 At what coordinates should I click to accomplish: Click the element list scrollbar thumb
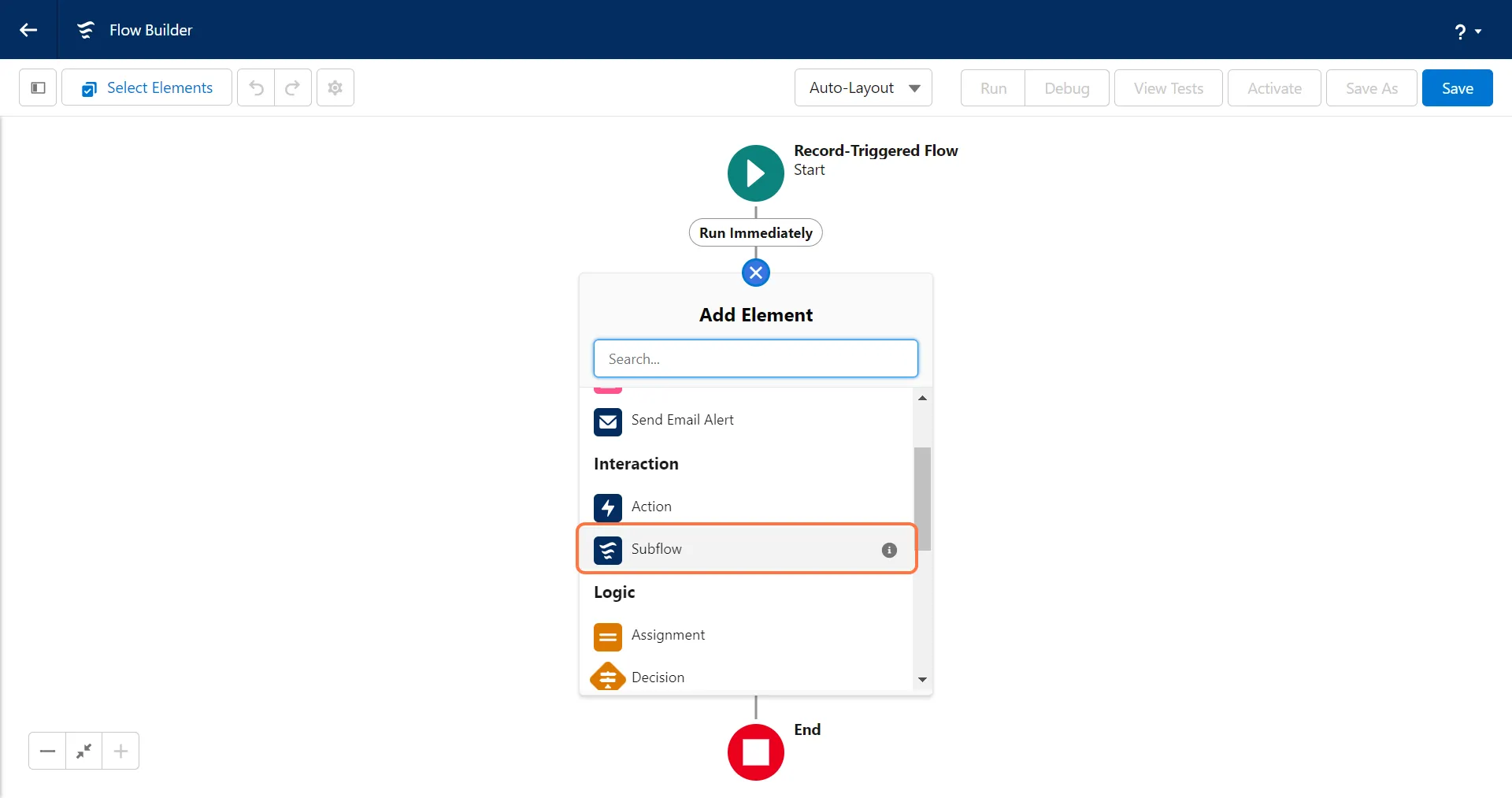922,499
